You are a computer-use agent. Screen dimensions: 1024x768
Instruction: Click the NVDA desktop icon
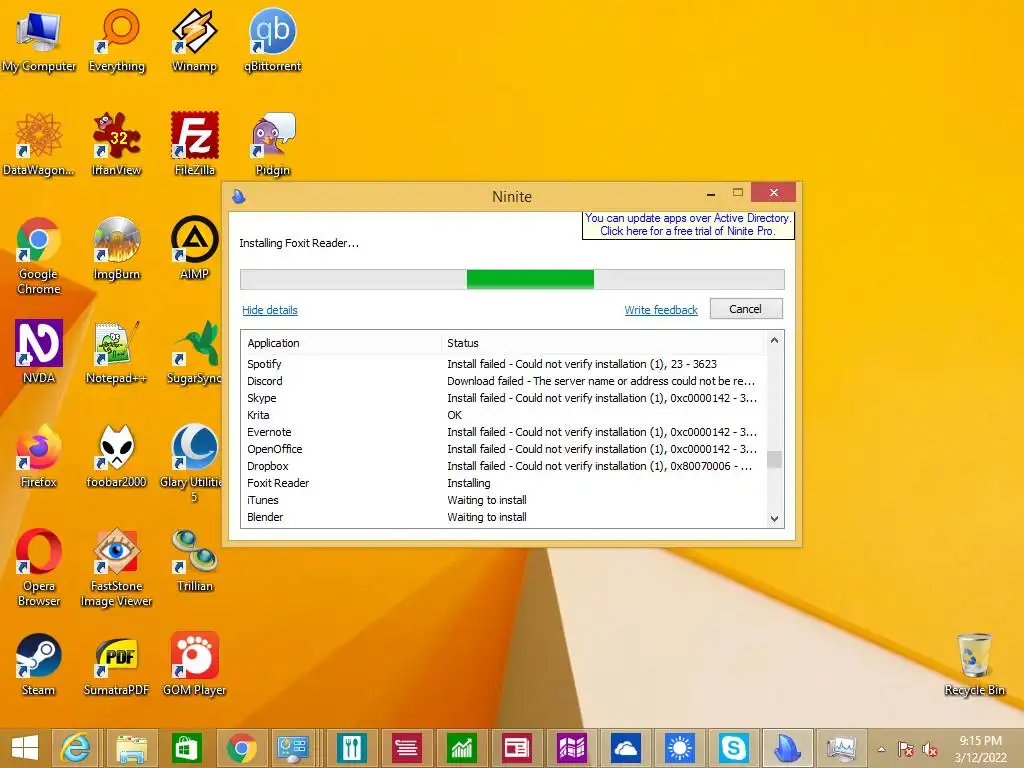pyautogui.click(x=39, y=351)
